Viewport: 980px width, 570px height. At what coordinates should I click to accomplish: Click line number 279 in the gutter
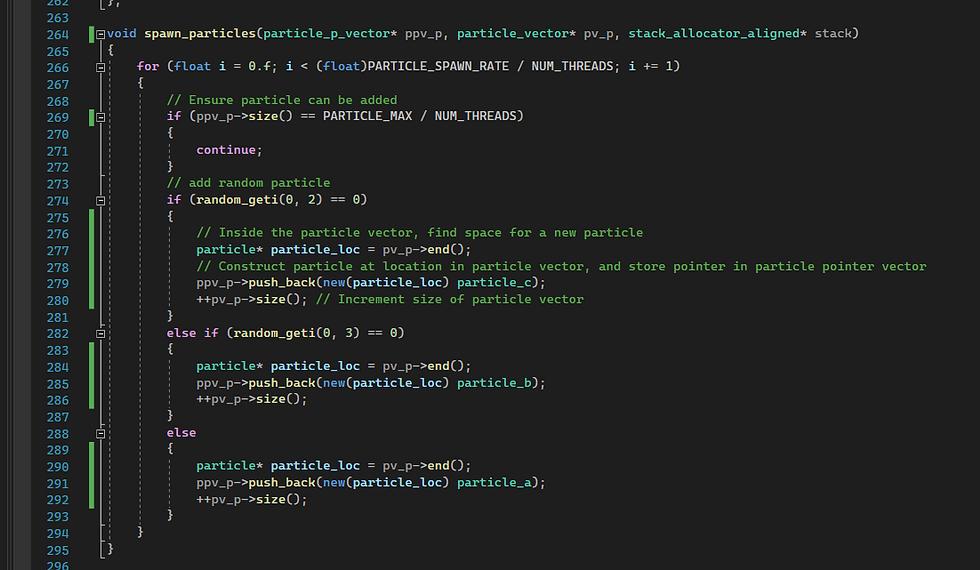[x=58, y=284]
